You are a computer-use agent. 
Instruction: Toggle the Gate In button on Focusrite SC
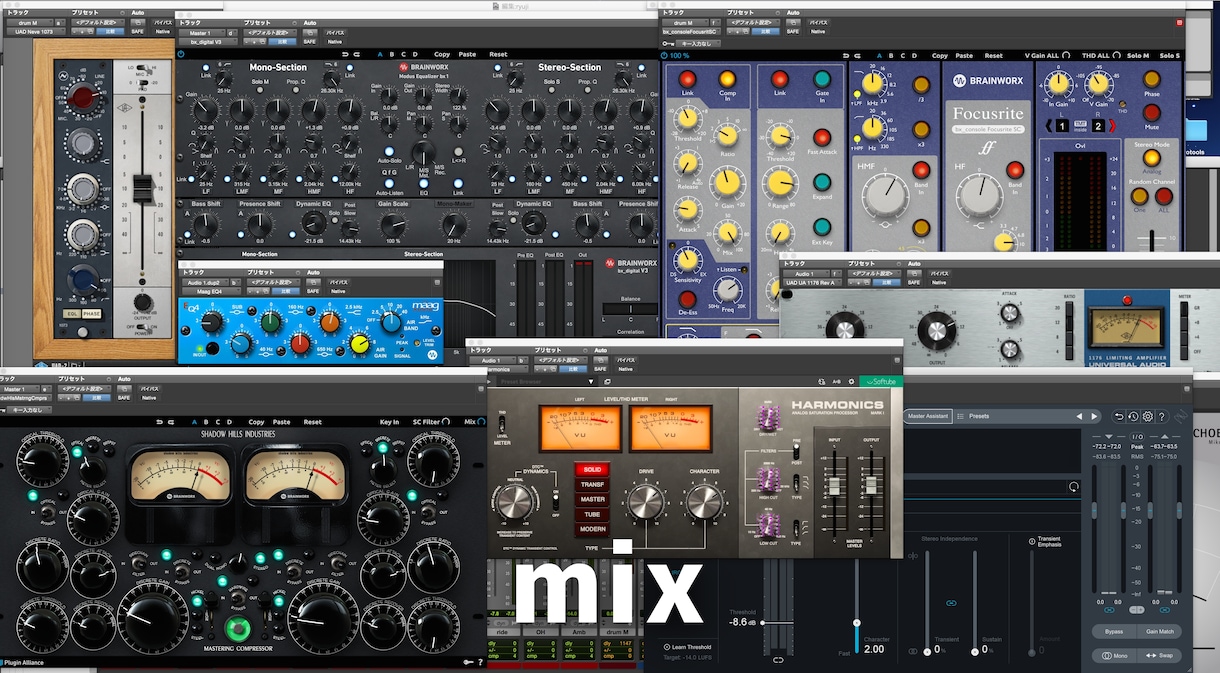(822, 78)
